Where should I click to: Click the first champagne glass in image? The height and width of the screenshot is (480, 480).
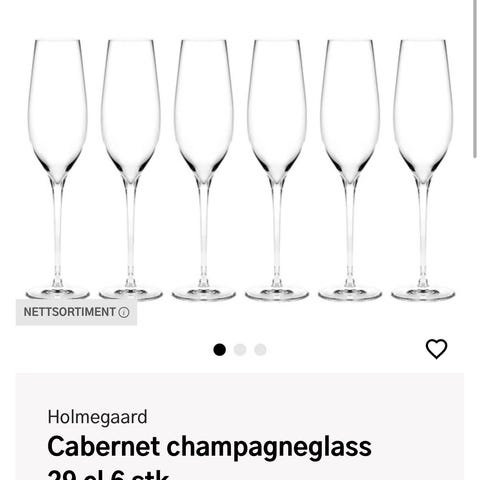pyautogui.click(x=57, y=169)
